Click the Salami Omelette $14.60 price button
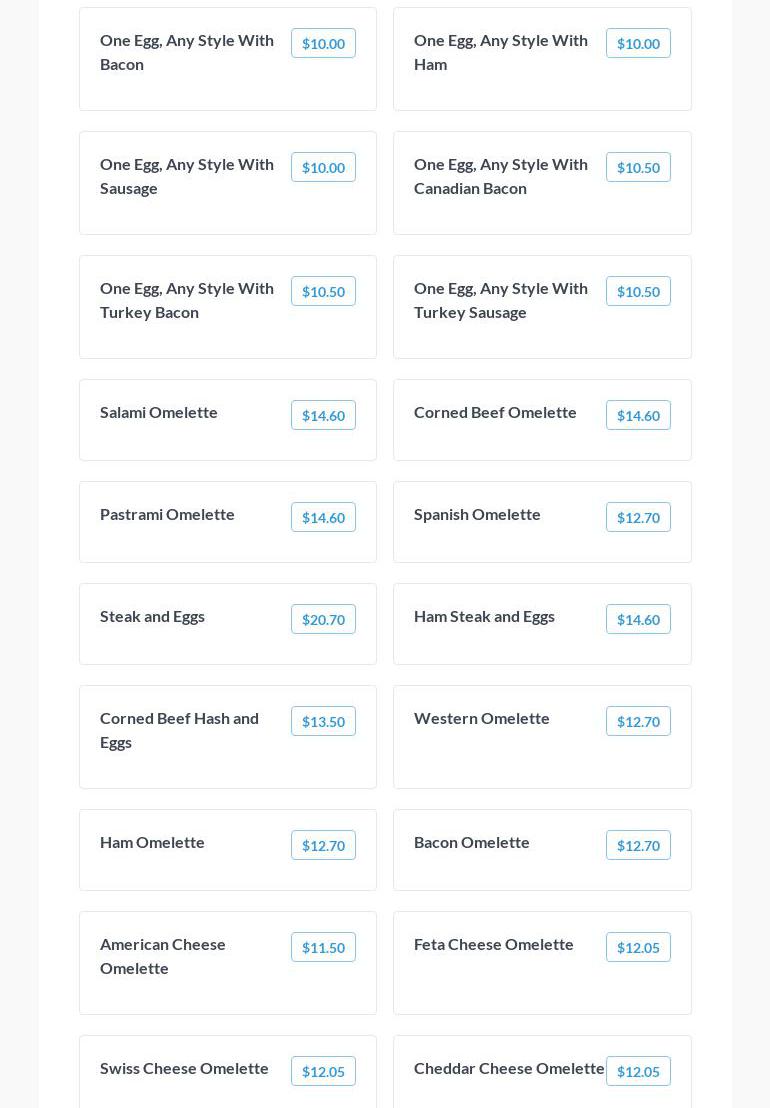 click(323, 415)
